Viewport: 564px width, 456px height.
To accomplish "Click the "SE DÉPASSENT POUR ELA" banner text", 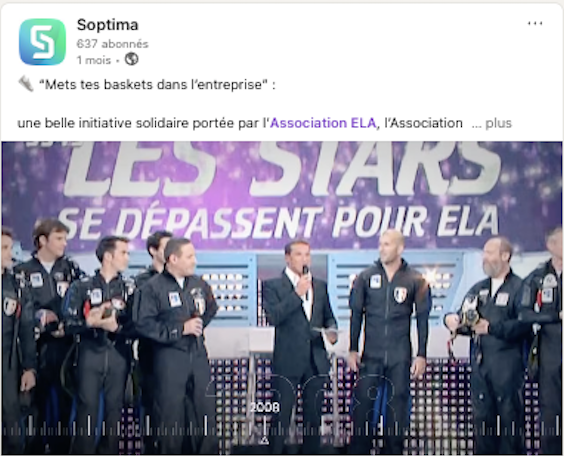I will [x=278, y=224].
